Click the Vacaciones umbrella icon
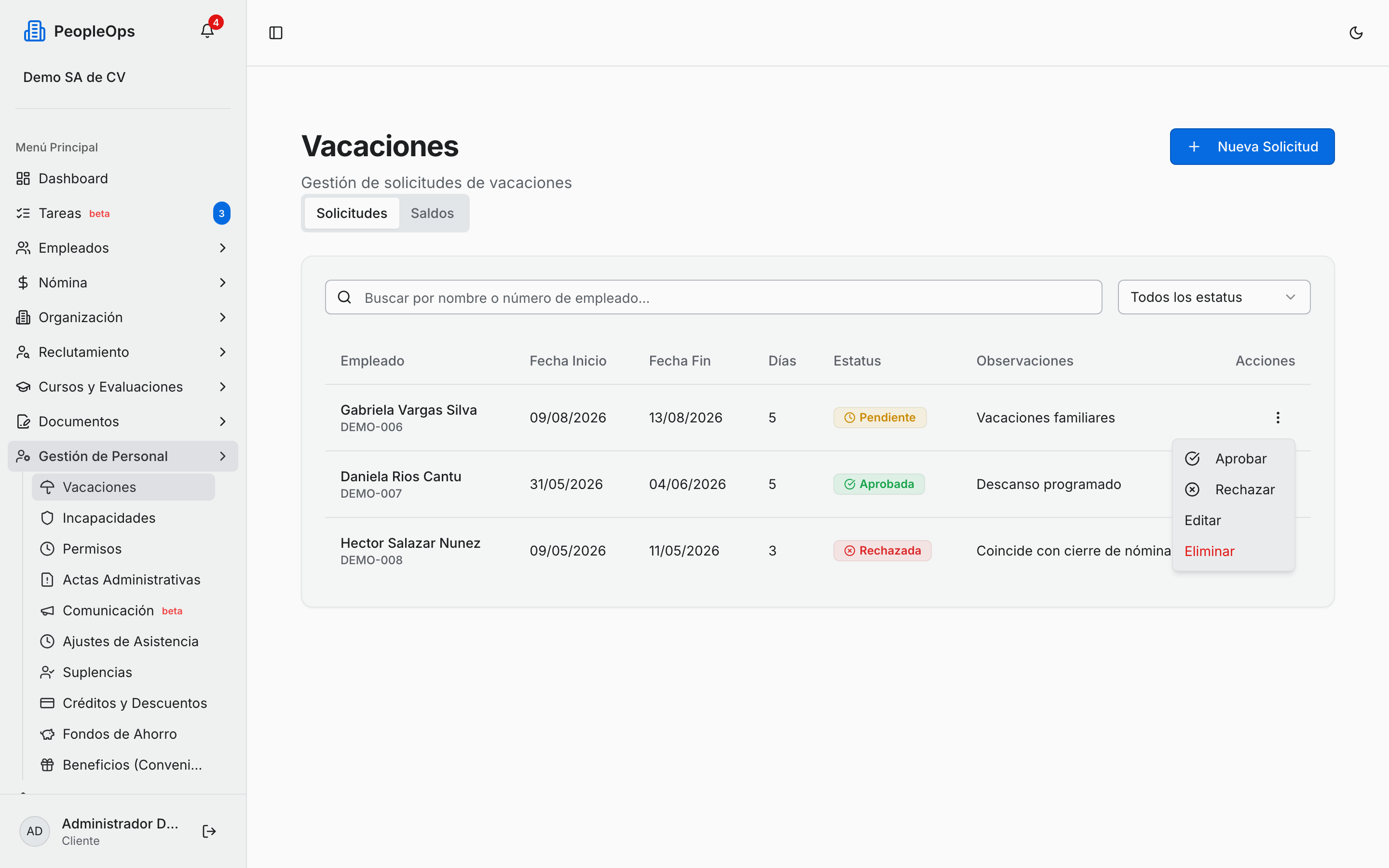 click(x=47, y=487)
